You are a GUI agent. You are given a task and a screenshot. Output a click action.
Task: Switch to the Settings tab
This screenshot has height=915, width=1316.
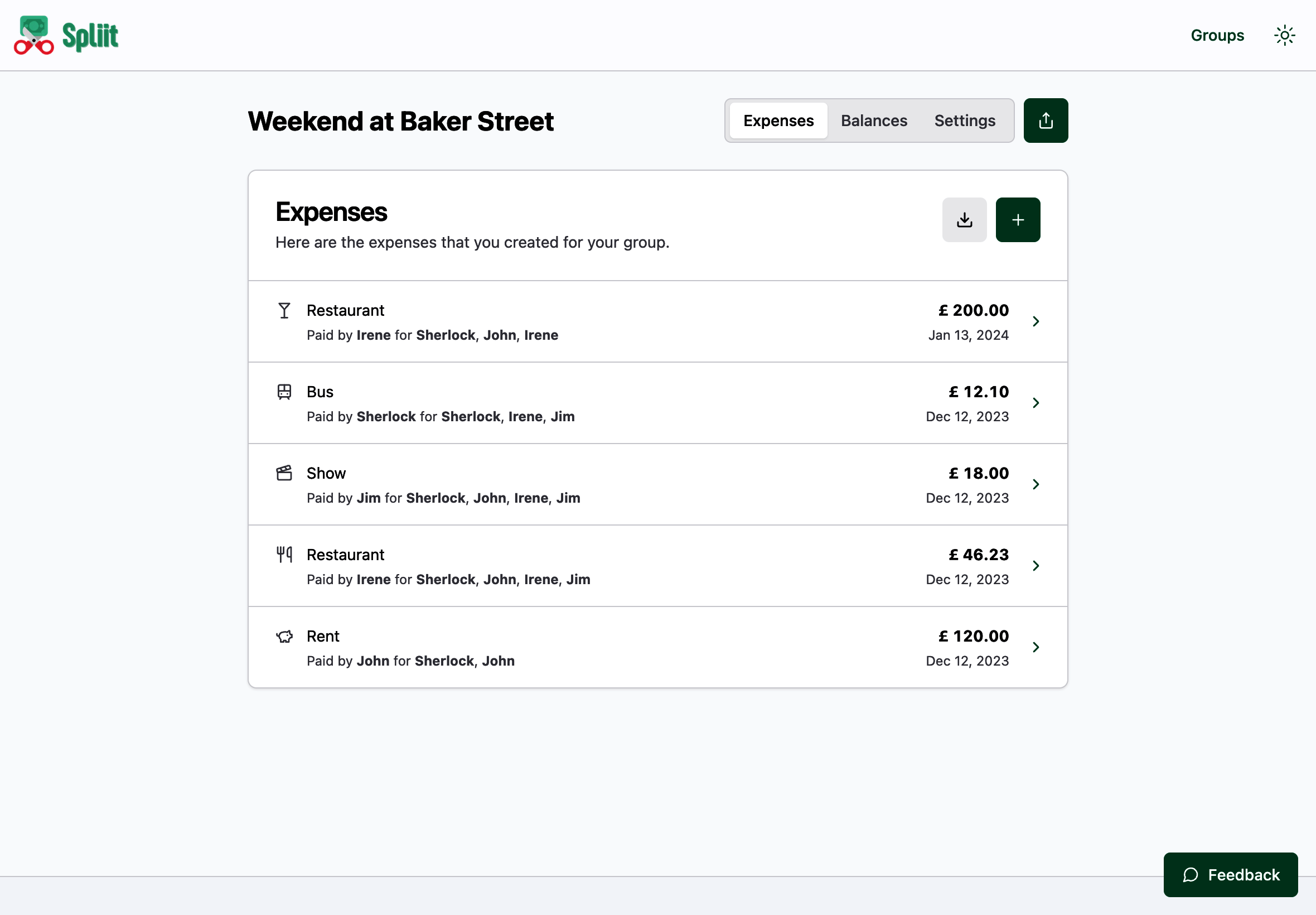click(x=964, y=121)
